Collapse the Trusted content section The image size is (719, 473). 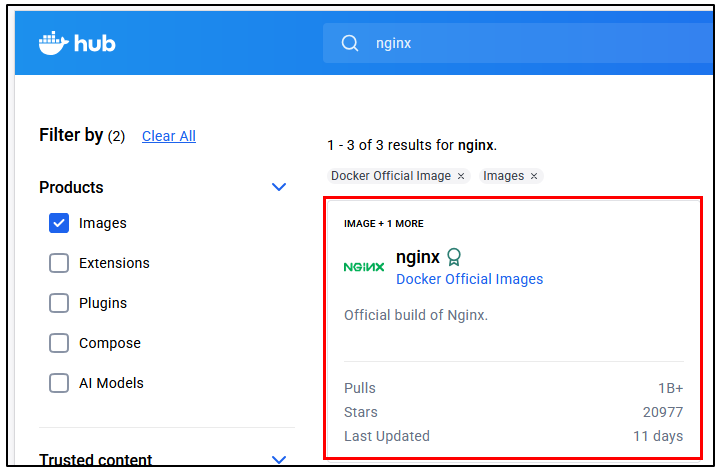279,460
